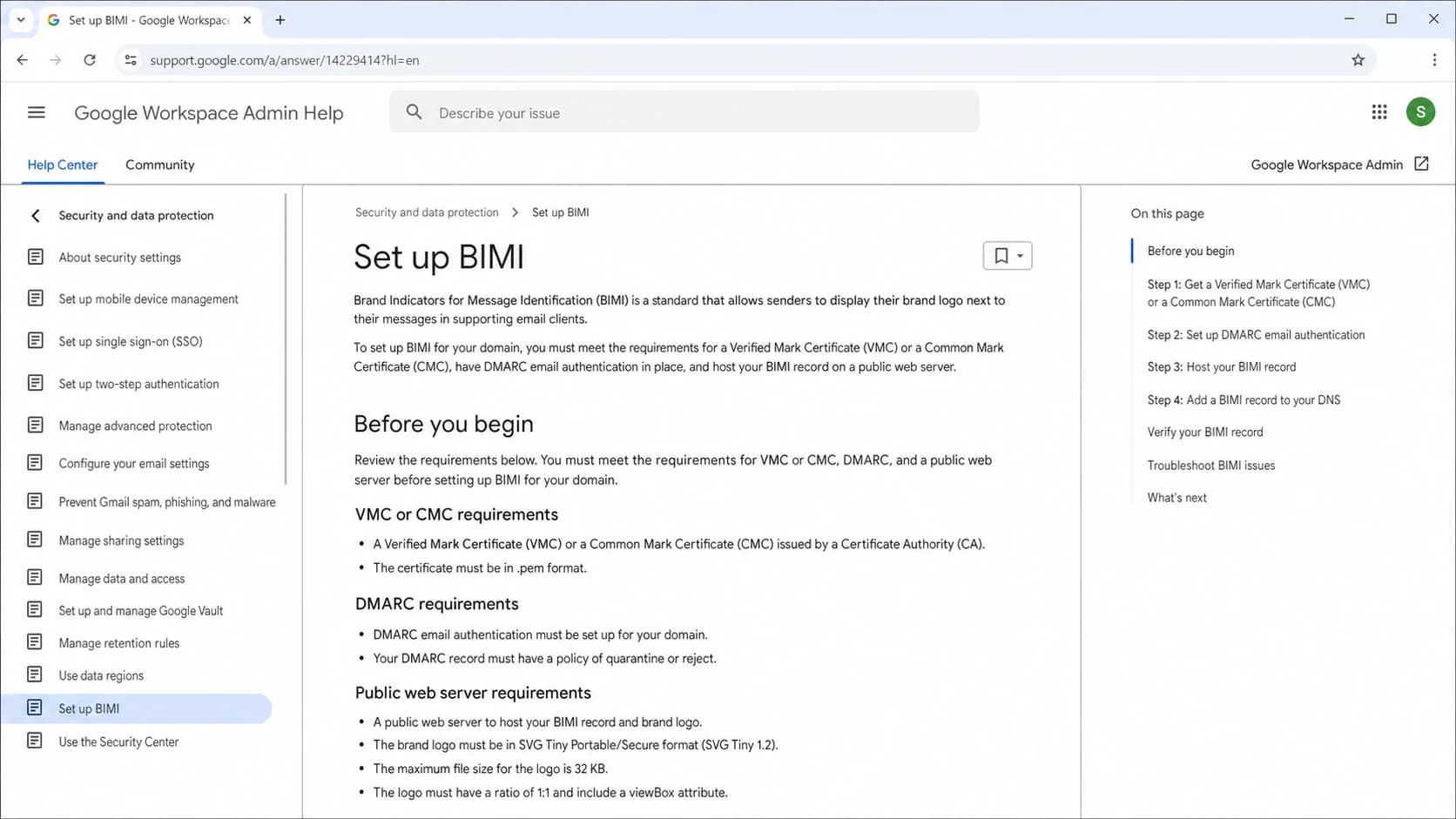Open Set up and manage Google Vault
The width and height of the screenshot is (1456, 819).
click(x=141, y=610)
